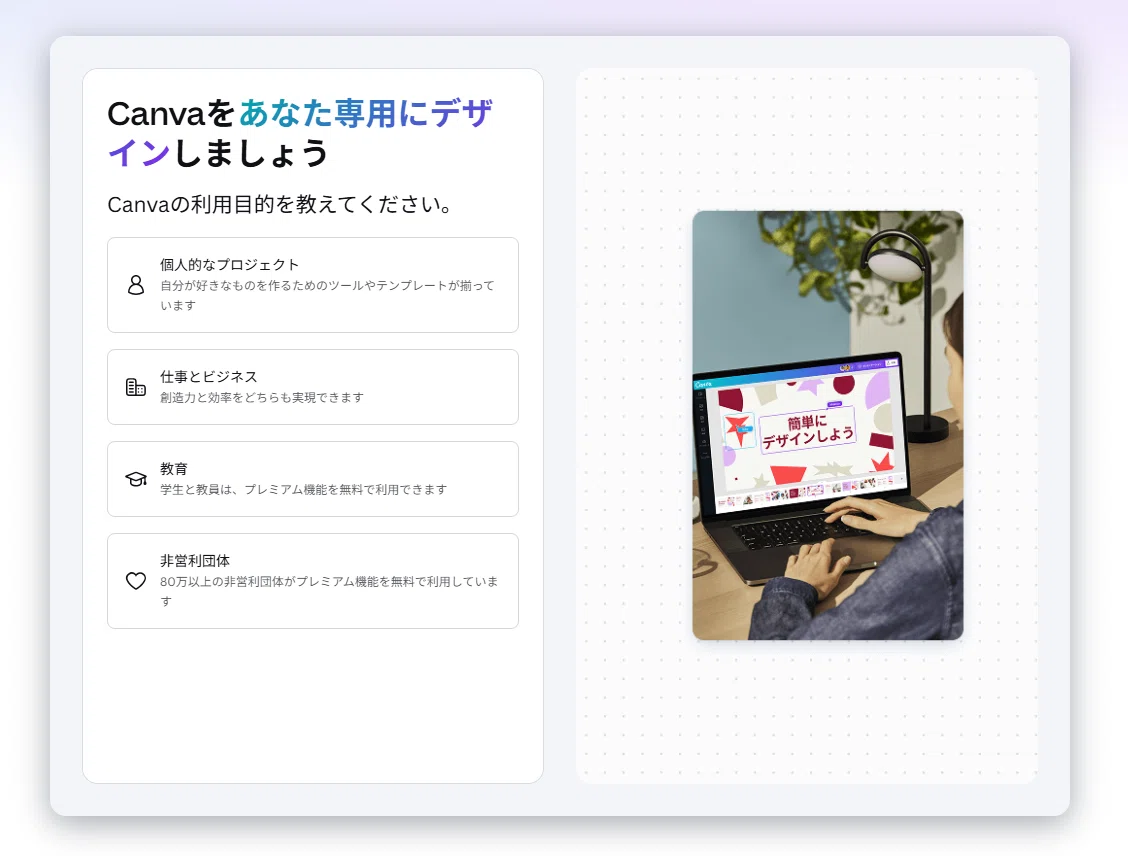
Task: Click the text 学生と教員は、プレミアム機能を無料で利用できます
Action: click(x=304, y=490)
